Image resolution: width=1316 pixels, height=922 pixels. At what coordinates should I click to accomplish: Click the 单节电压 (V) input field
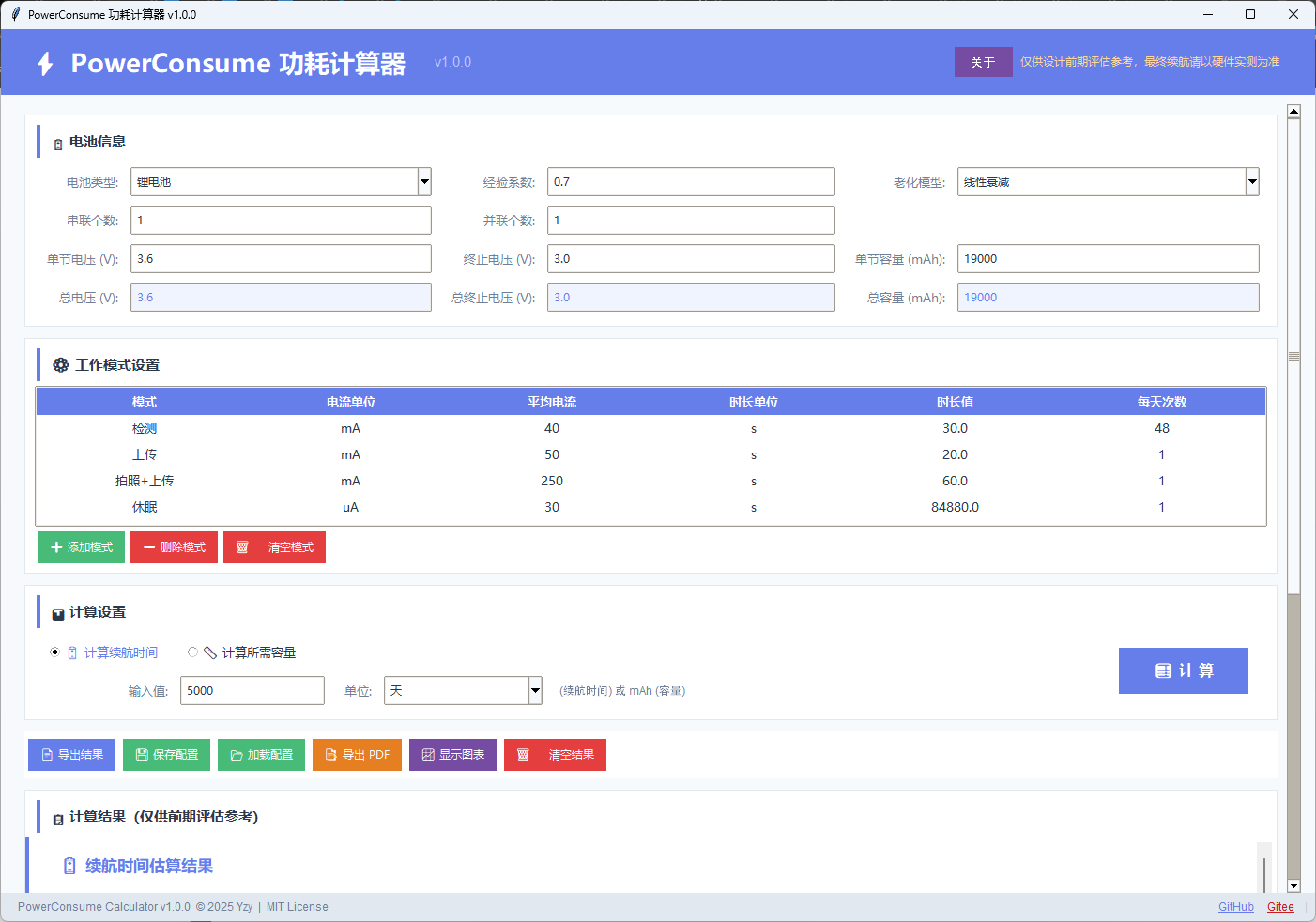tap(281, 259)
